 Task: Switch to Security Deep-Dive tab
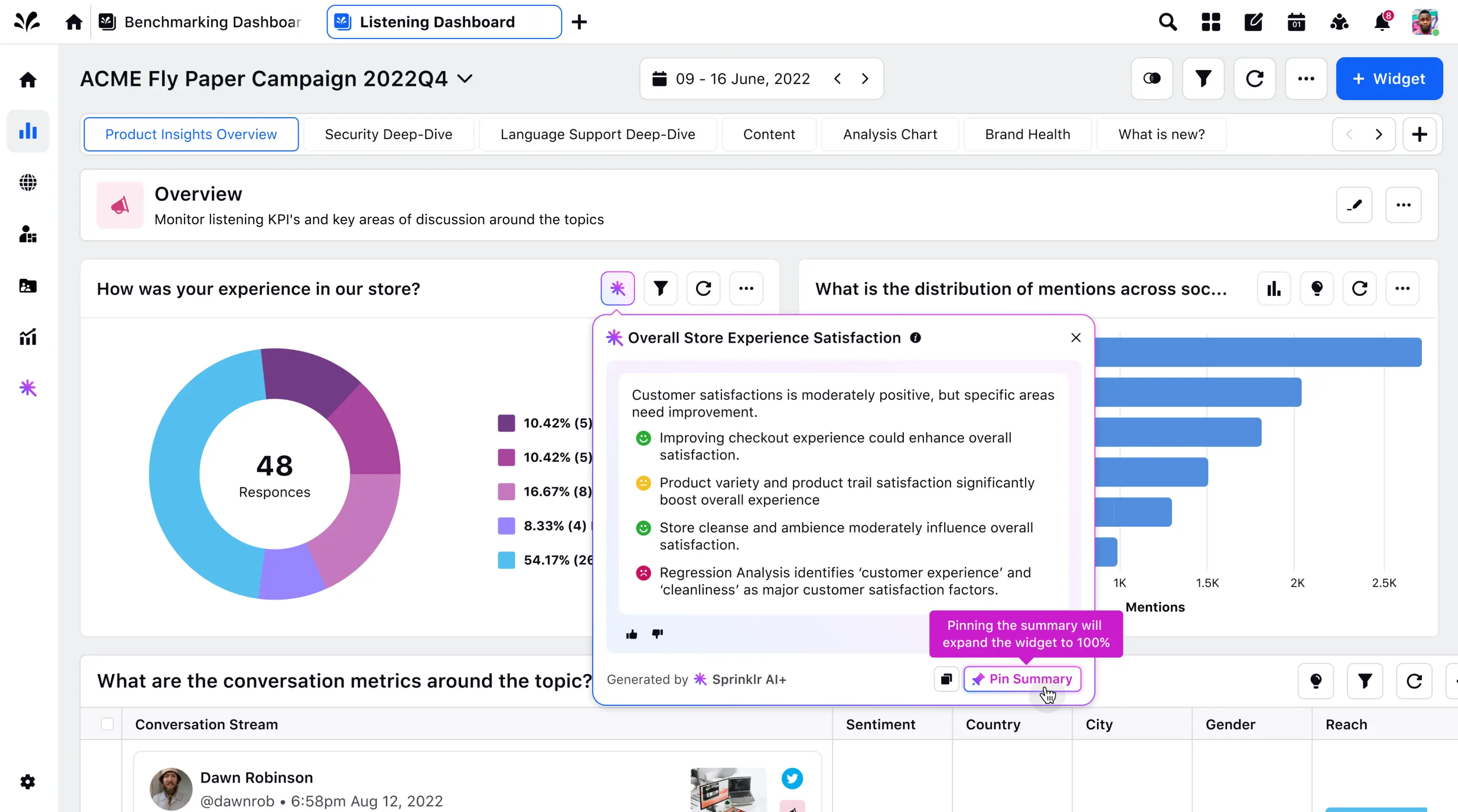tap(388, 134)
